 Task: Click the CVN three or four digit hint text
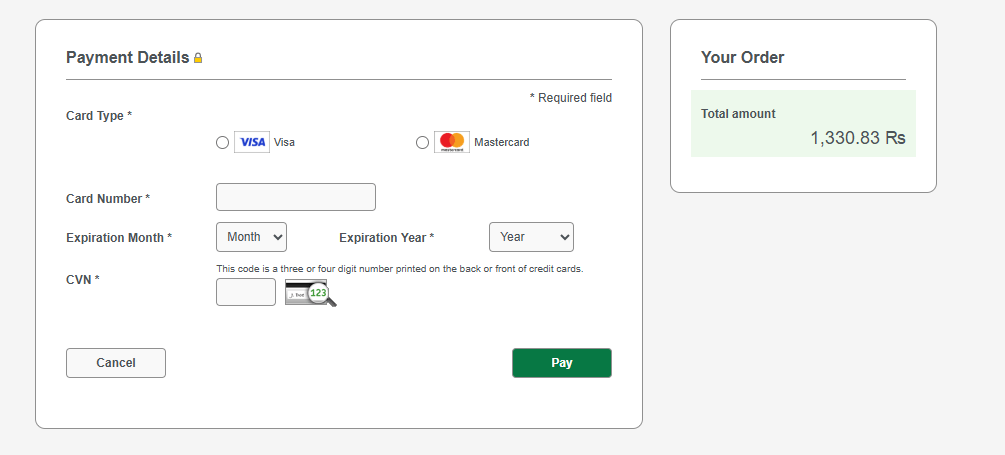(400, 269)
